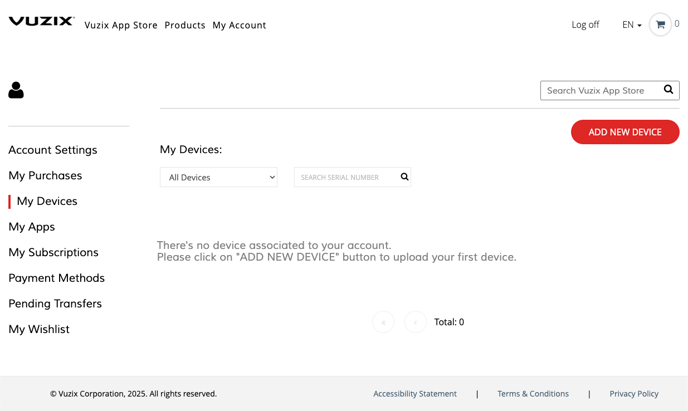This screenshot has height=411, width=688.
Task: Open Vuzix App Store menu item
Action: click(121, 25)
